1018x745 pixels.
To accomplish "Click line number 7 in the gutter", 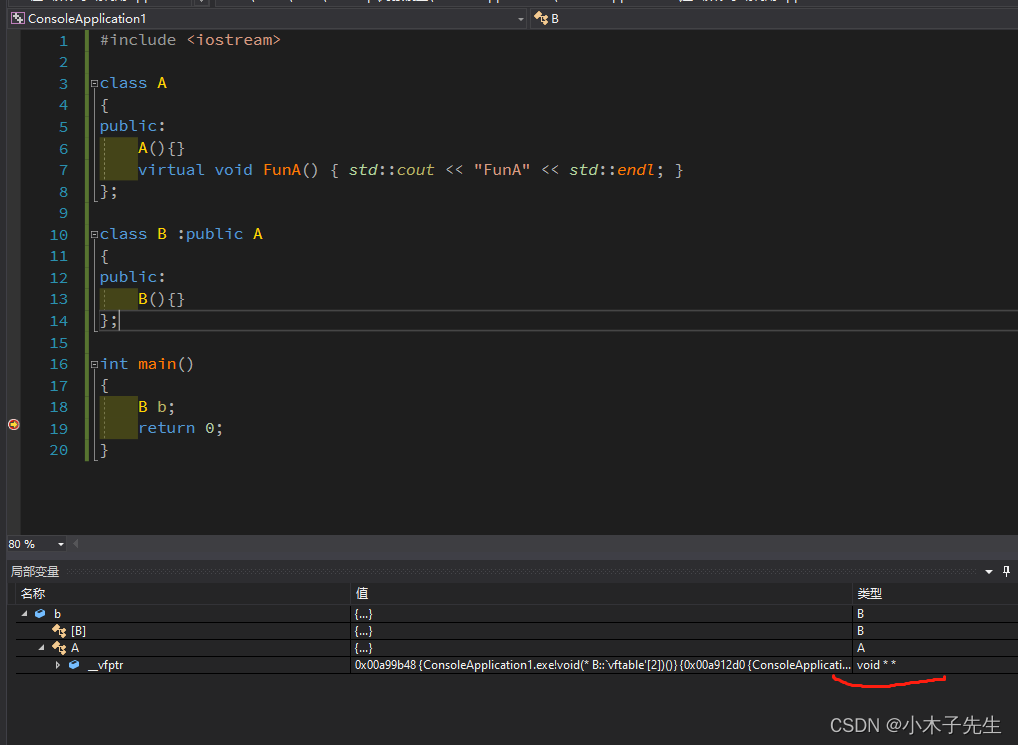I will [64, 171].
